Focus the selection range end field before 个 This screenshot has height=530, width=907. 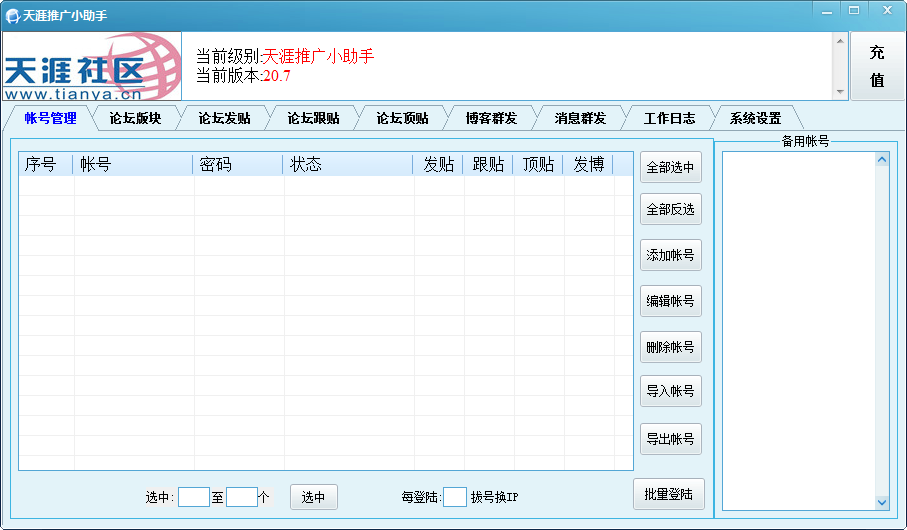242,497
